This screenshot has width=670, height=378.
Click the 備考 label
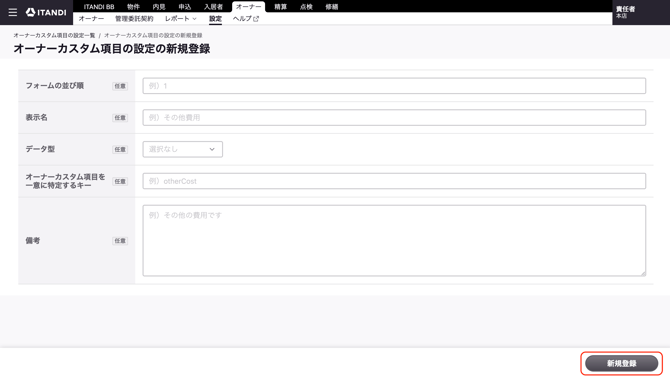pyautogui.click(x=32, y=240)
